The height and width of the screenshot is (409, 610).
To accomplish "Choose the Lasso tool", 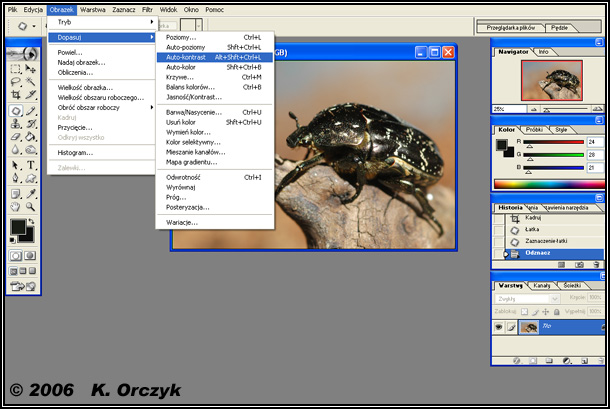I will click(x=17, y=83).
